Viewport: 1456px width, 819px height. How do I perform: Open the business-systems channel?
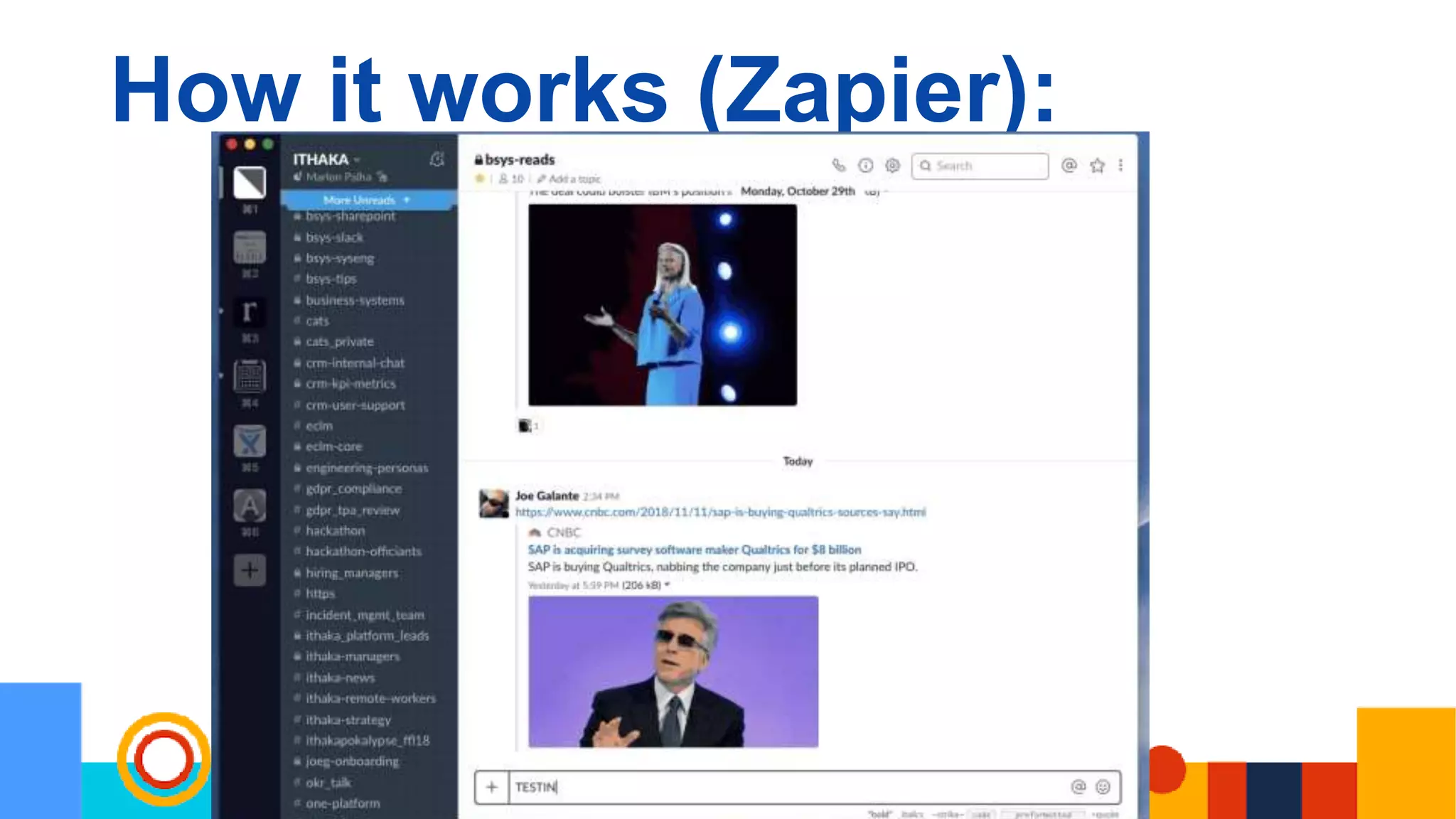pyautogui.click(x=355, y=300)
